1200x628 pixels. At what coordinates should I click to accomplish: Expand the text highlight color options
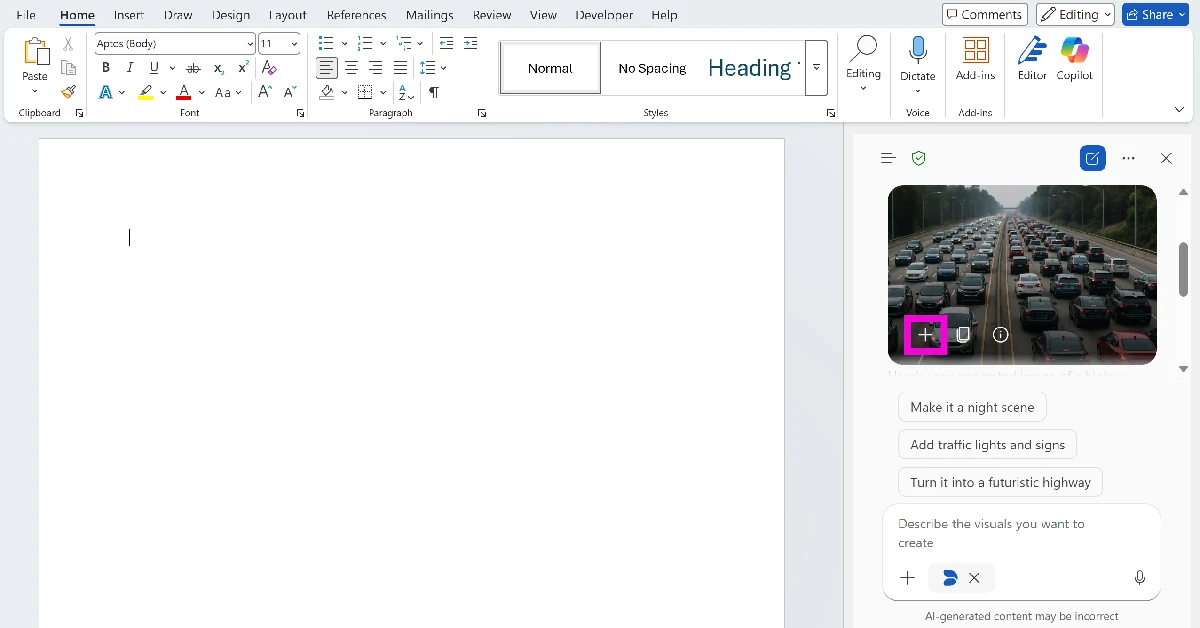tap(162, 91)
